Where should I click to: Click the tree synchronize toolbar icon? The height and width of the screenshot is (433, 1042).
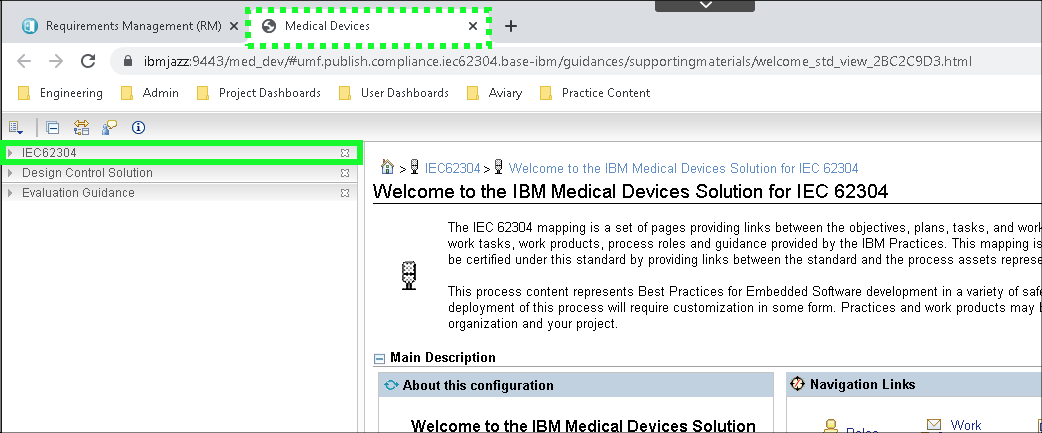point(81,127)
